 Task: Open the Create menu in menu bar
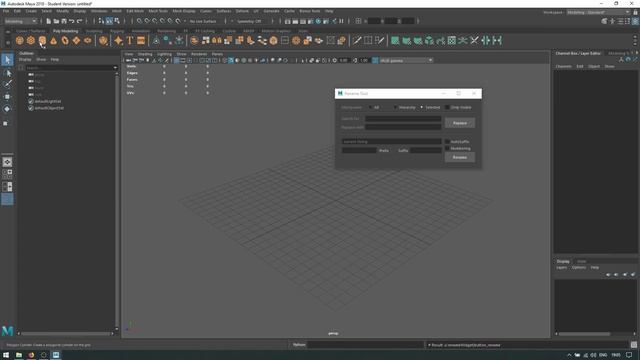point(31,11)
